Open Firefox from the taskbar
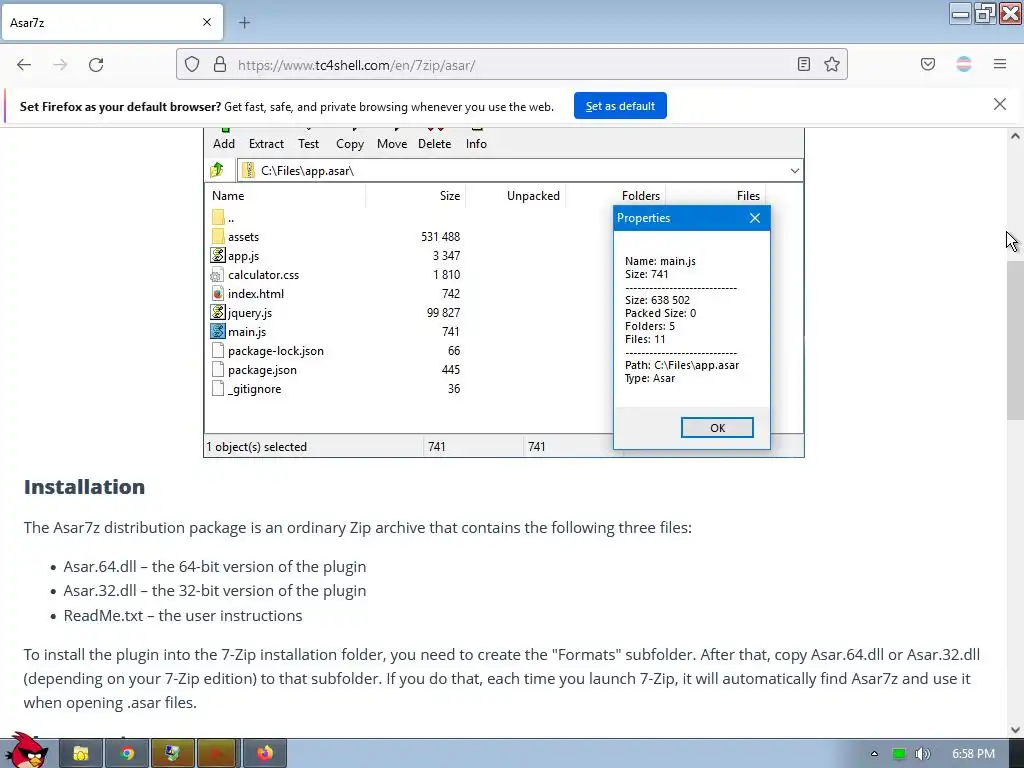 pos(264,754)
